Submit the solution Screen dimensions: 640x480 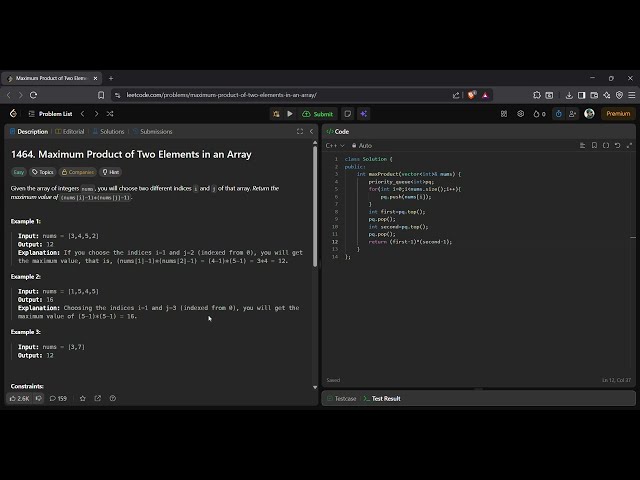[x=318, y=114]
